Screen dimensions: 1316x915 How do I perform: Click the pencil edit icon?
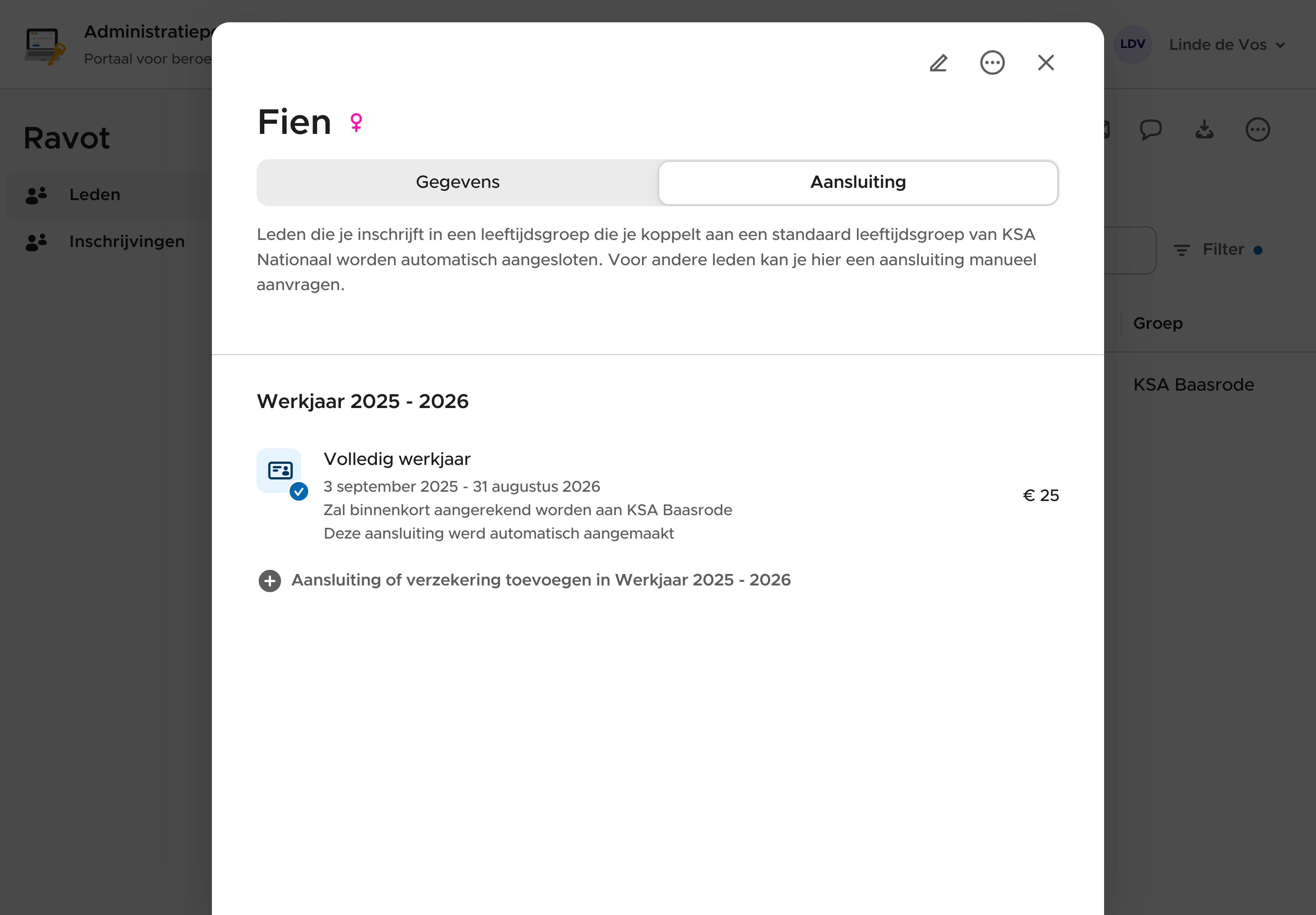(938, 62)
